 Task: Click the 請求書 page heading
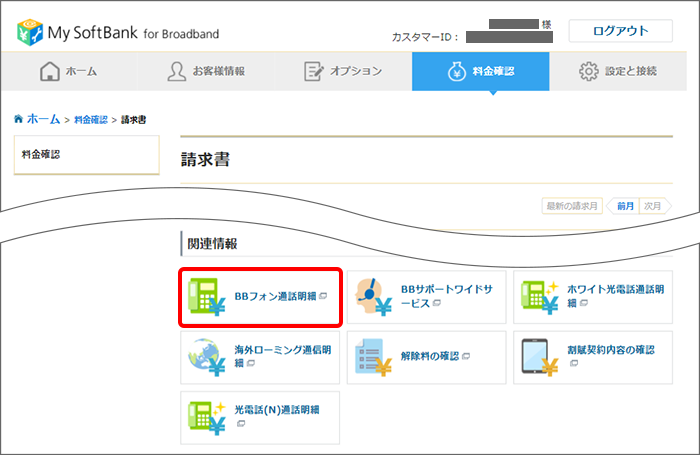(205, 159)
